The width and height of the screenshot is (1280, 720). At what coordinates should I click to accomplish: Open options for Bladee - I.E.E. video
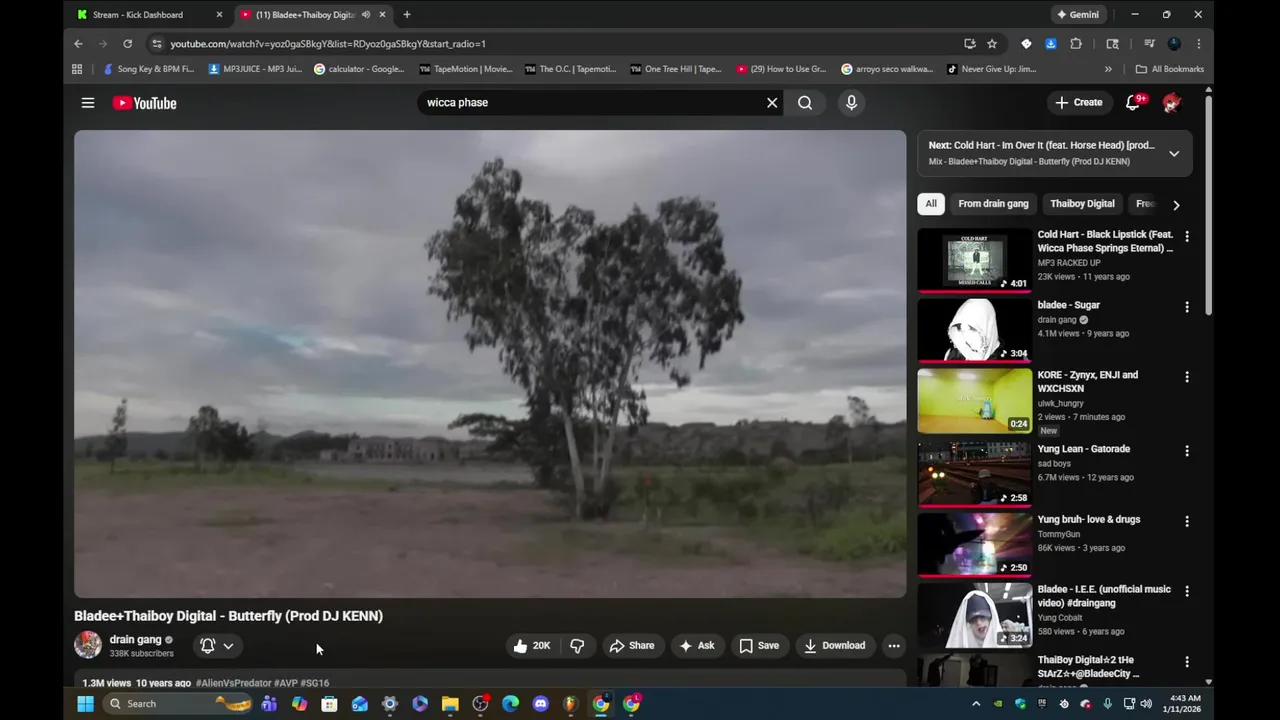(1187, 591)
